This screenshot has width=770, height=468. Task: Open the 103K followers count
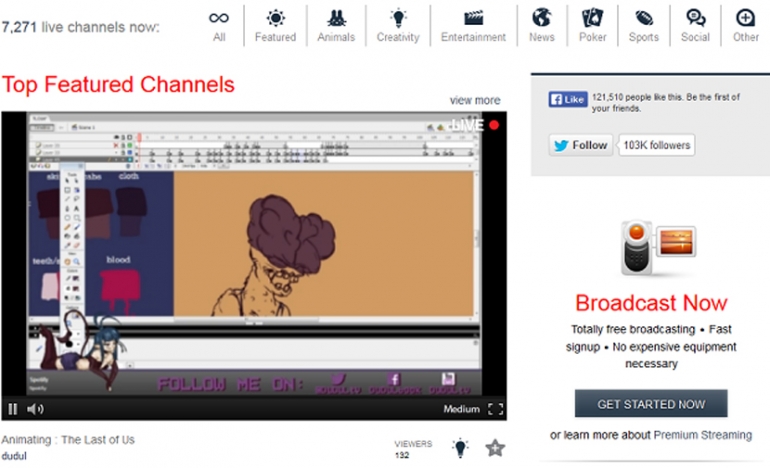click(657, 145)
